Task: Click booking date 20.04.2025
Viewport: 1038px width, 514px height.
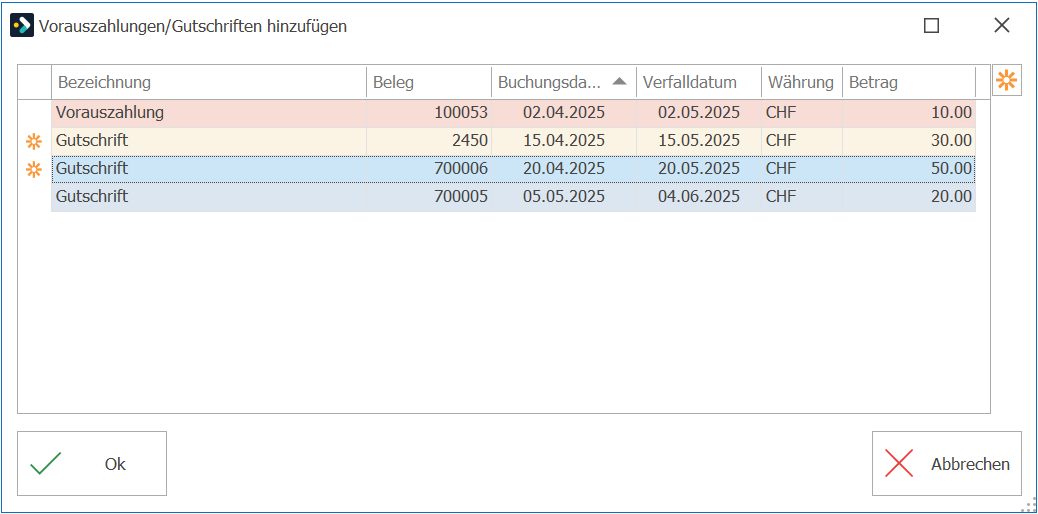Action: pos(564,170)
